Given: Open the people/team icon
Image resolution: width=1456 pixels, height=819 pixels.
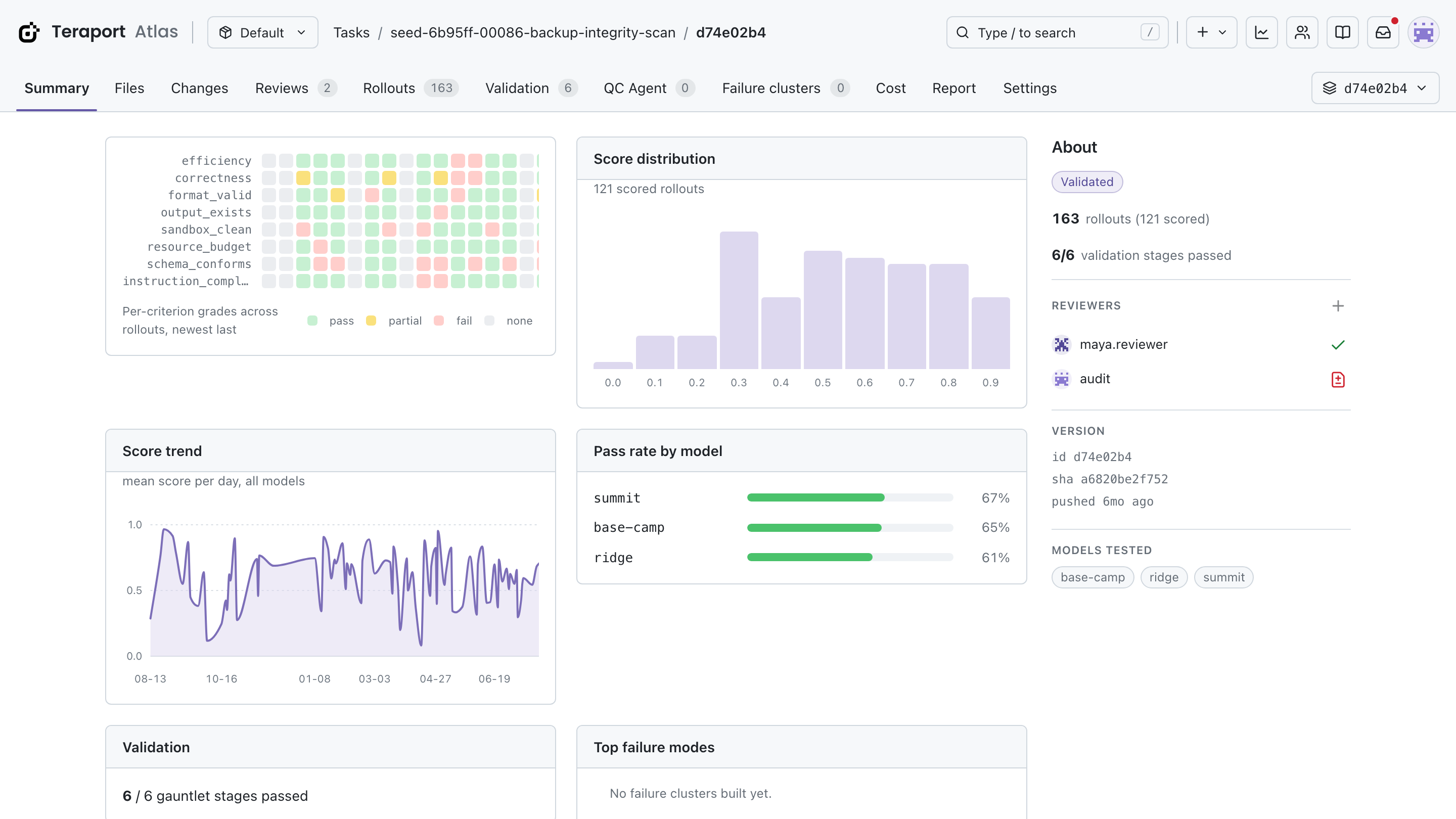Looking at the screenshot, I should click(1302, 32).
